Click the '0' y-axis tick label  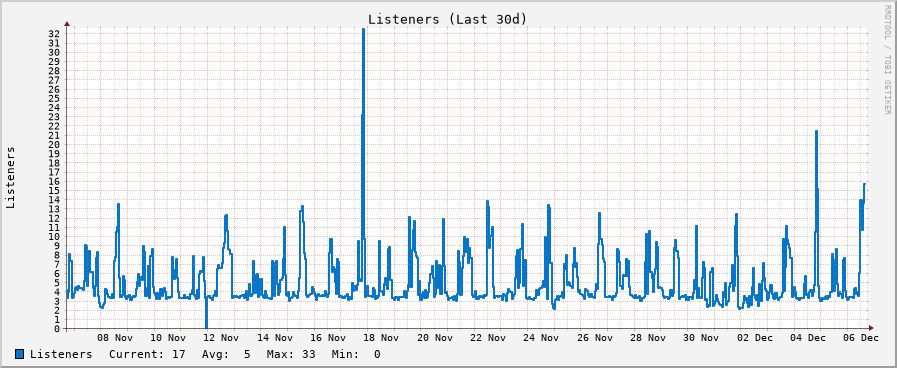pyautogui.click(x=57, y=329)
